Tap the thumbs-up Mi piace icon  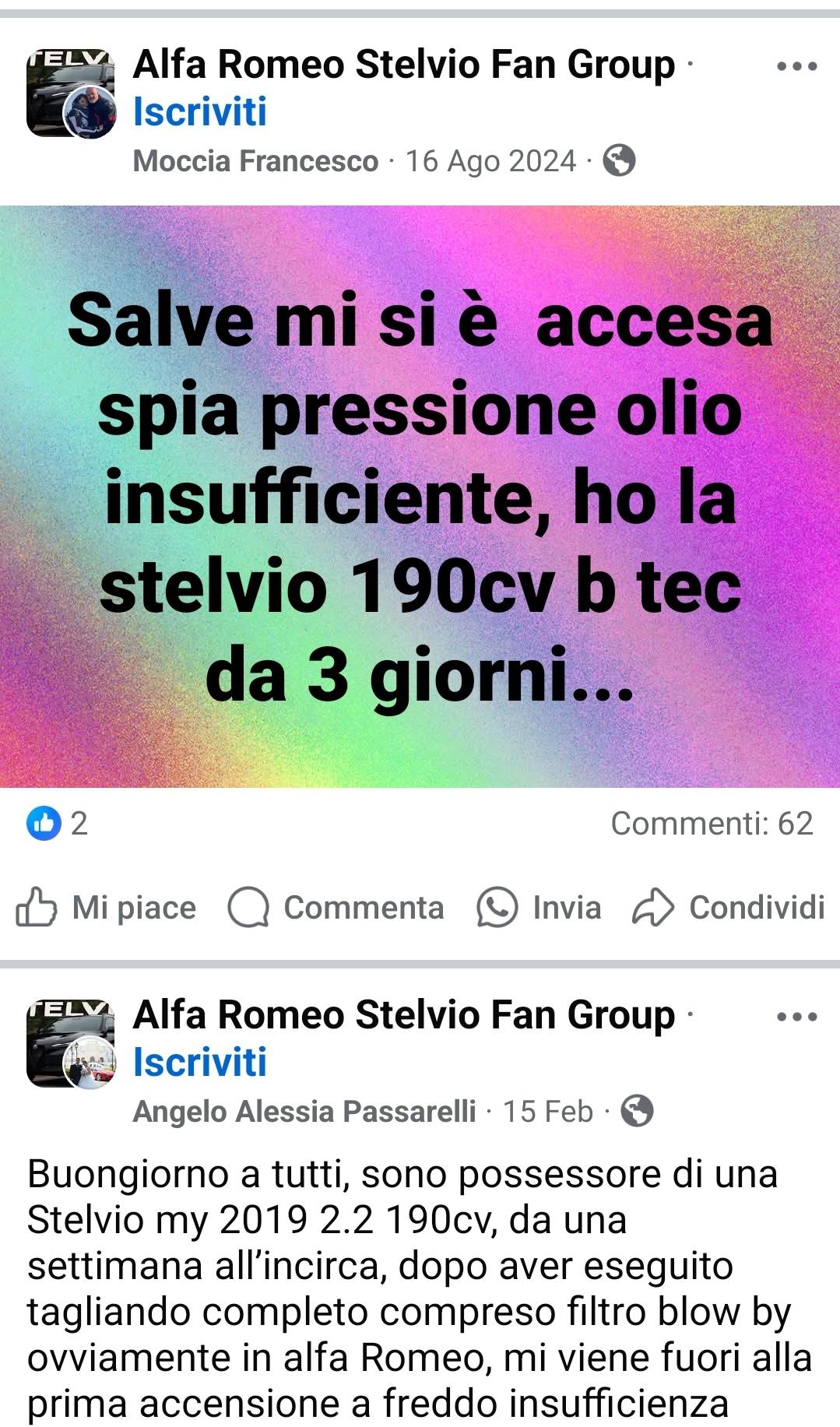click(36, 908)
